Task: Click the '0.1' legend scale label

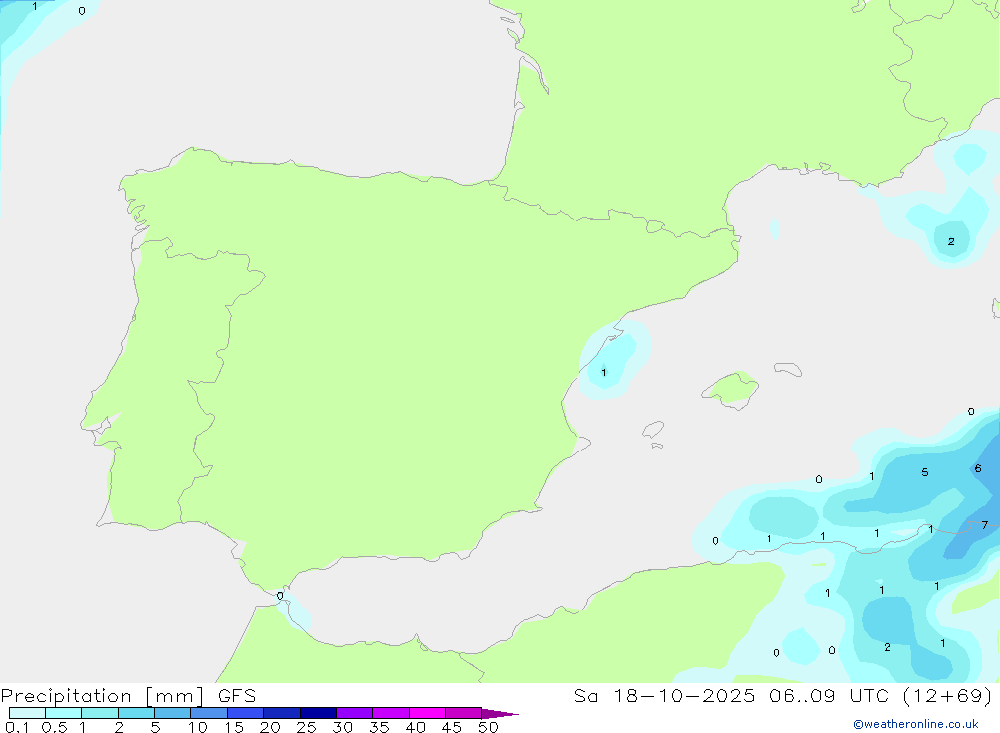Action: point(17,727)
